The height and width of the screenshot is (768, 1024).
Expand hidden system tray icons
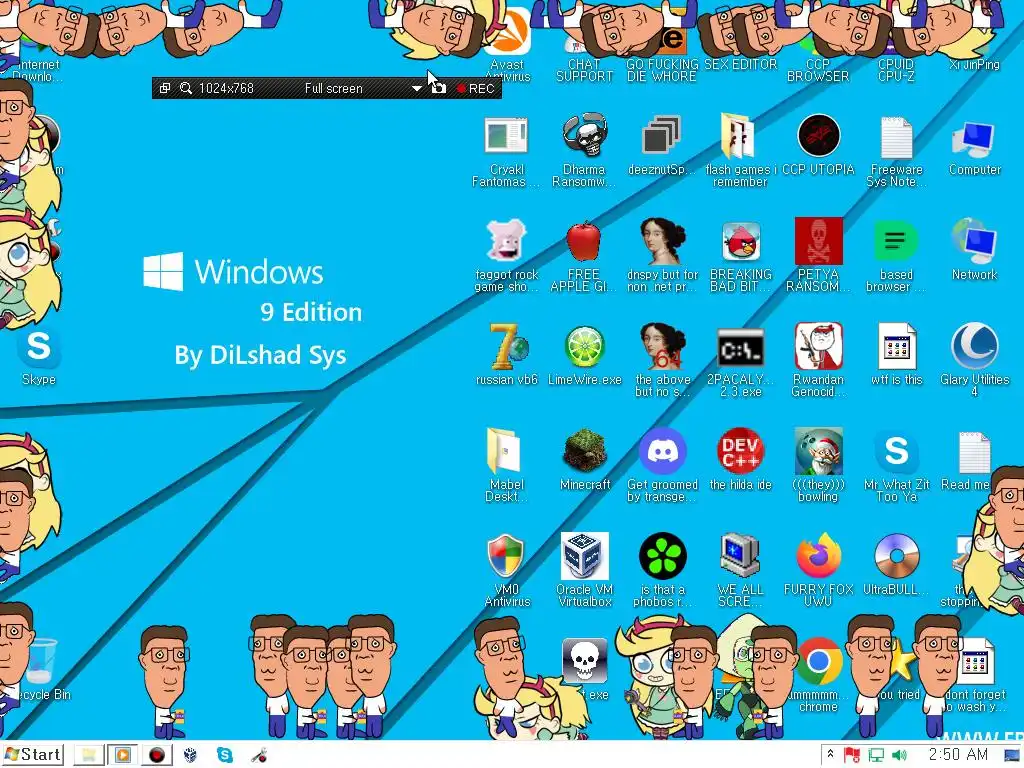coord(830,754)
